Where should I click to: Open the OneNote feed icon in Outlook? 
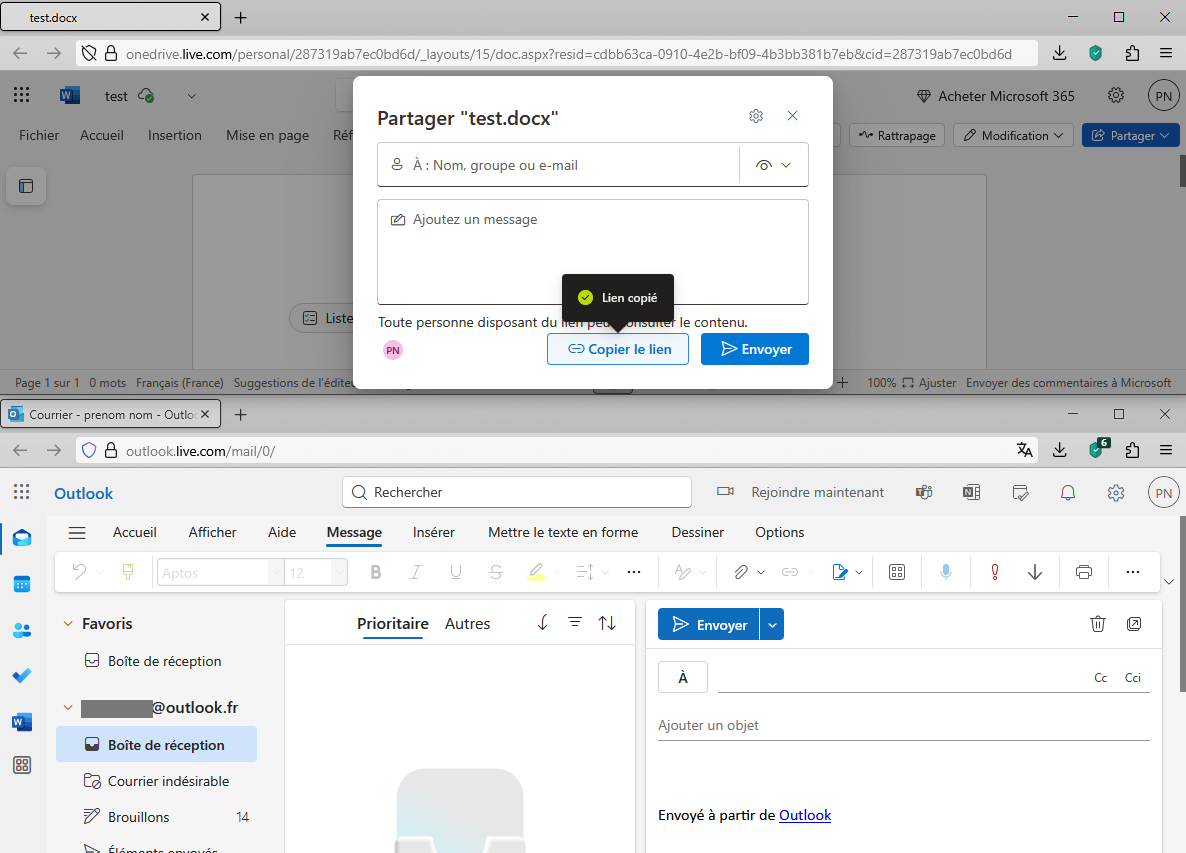(x=971, y=493)
